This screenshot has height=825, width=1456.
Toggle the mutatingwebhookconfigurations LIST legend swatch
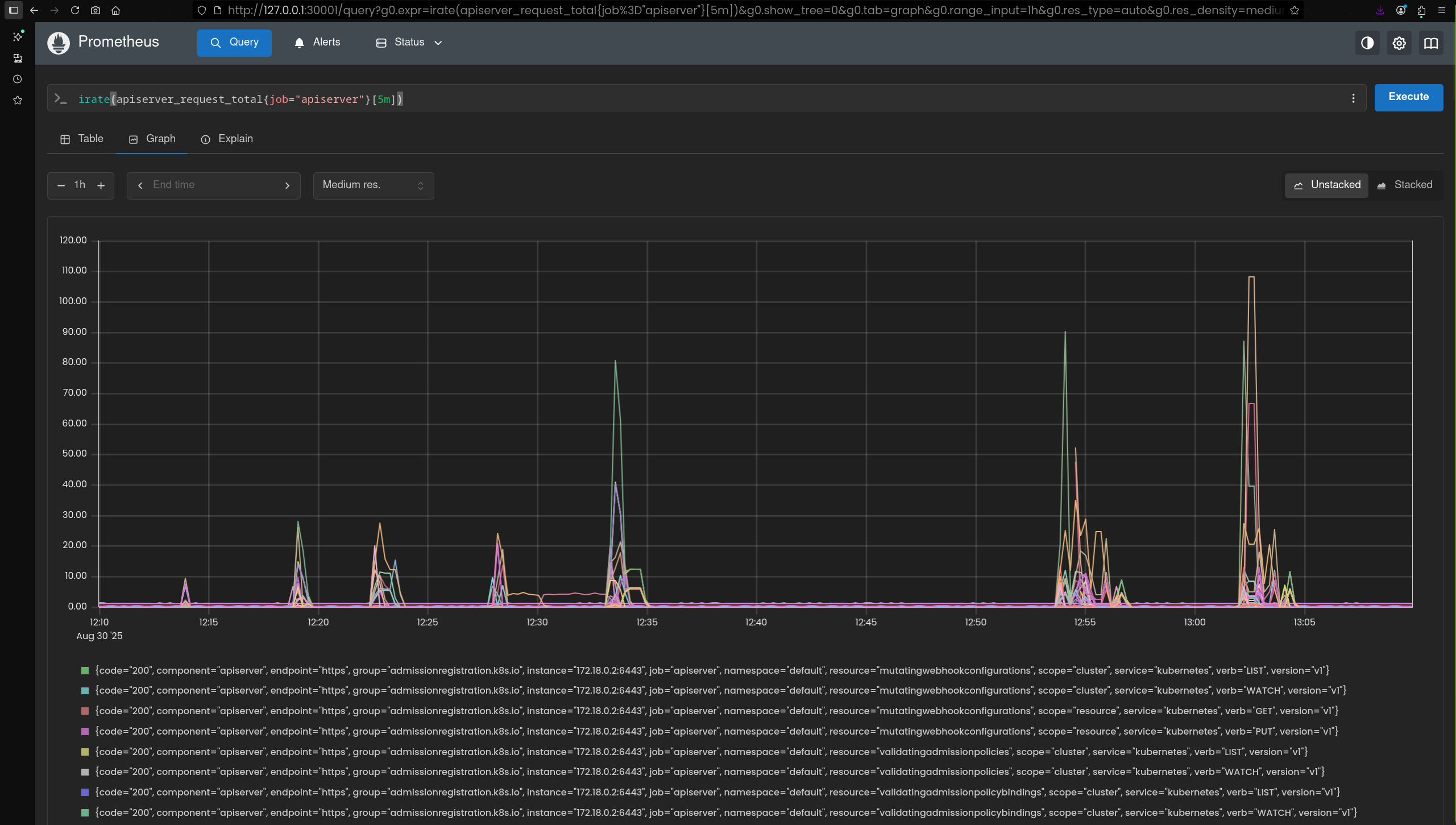coord(85,671)
